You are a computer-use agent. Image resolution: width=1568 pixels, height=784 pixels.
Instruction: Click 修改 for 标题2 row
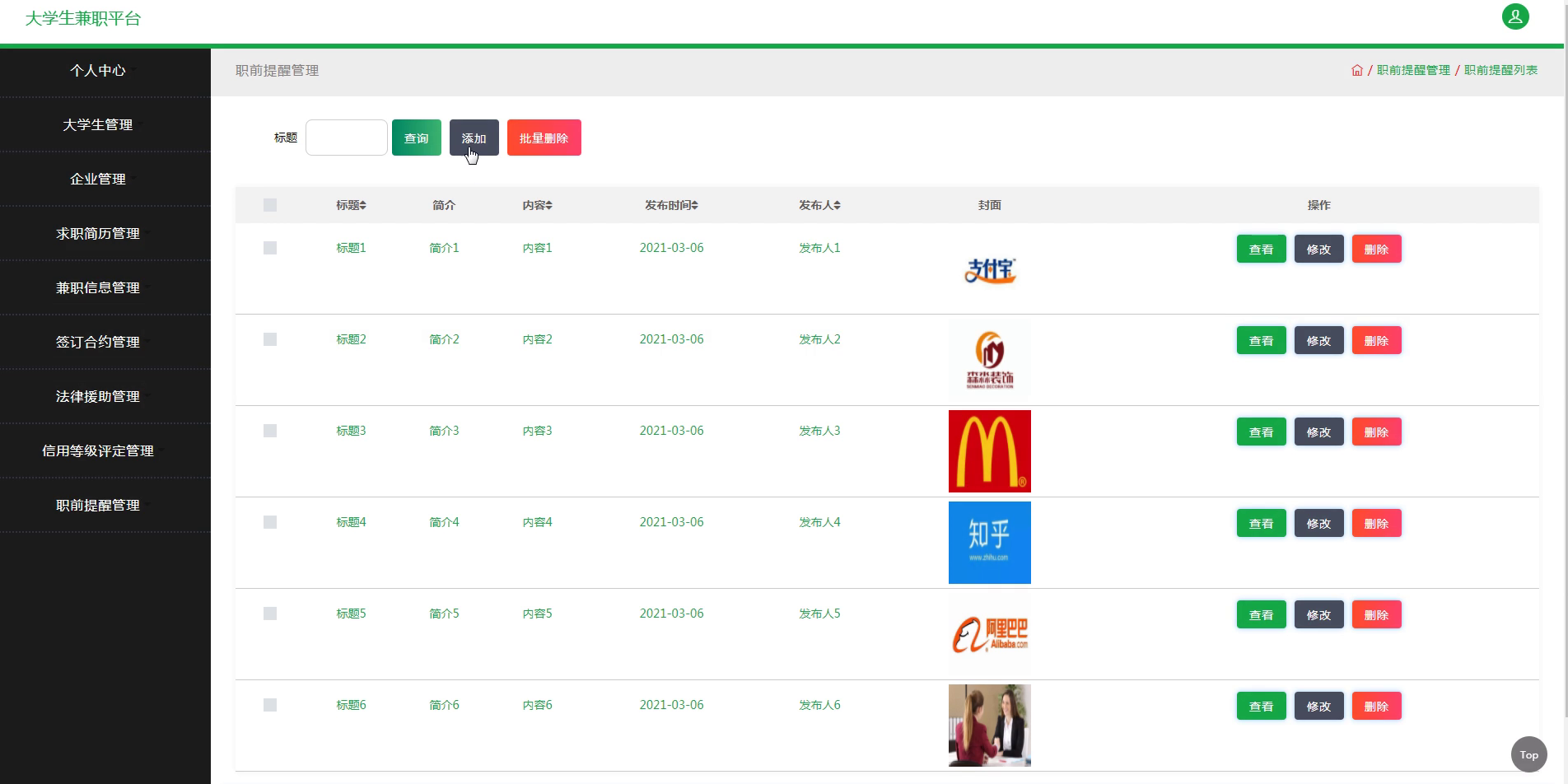click(x=1319, y=341)
